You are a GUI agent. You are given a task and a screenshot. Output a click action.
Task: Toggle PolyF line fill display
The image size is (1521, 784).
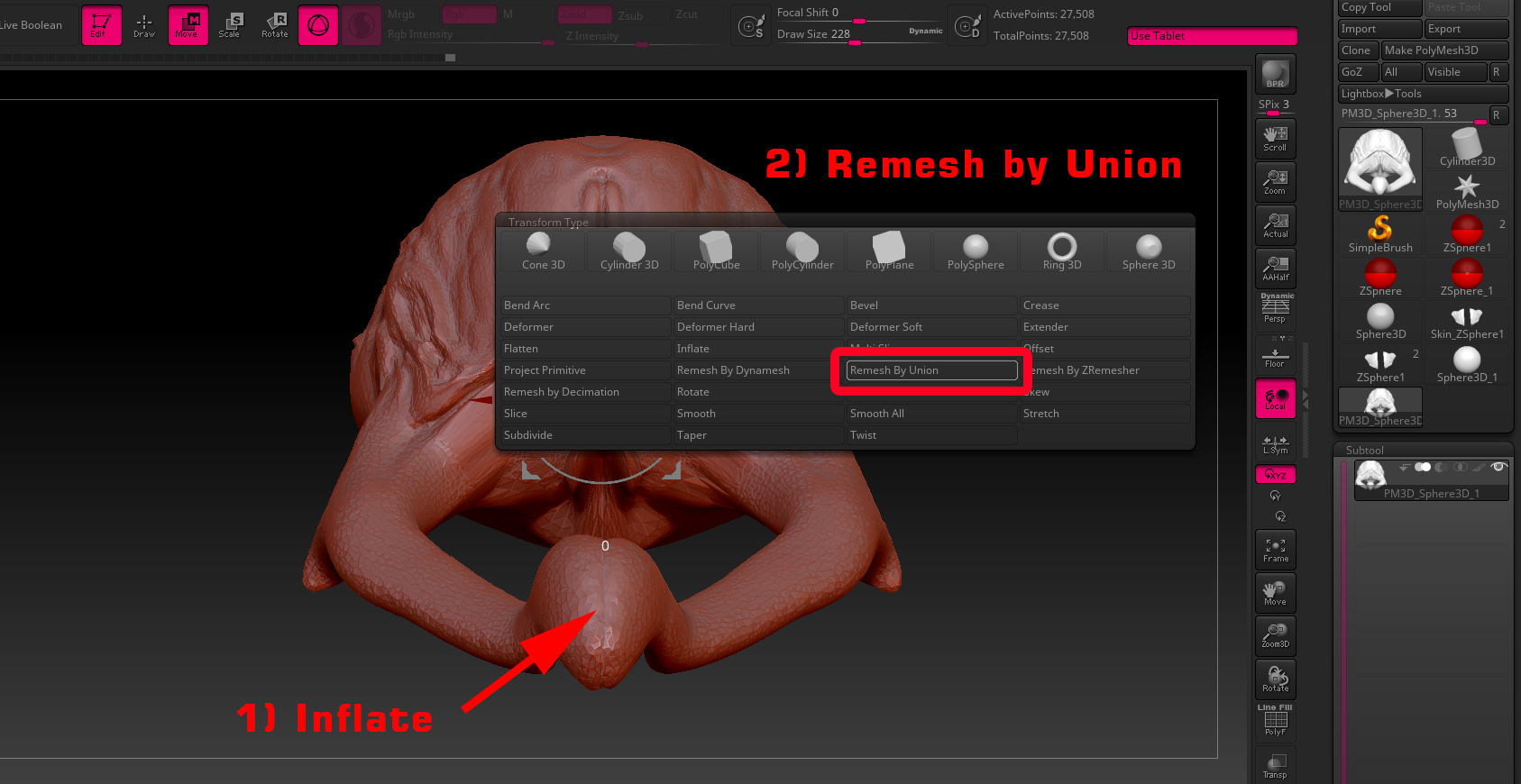coord(1275,721)
